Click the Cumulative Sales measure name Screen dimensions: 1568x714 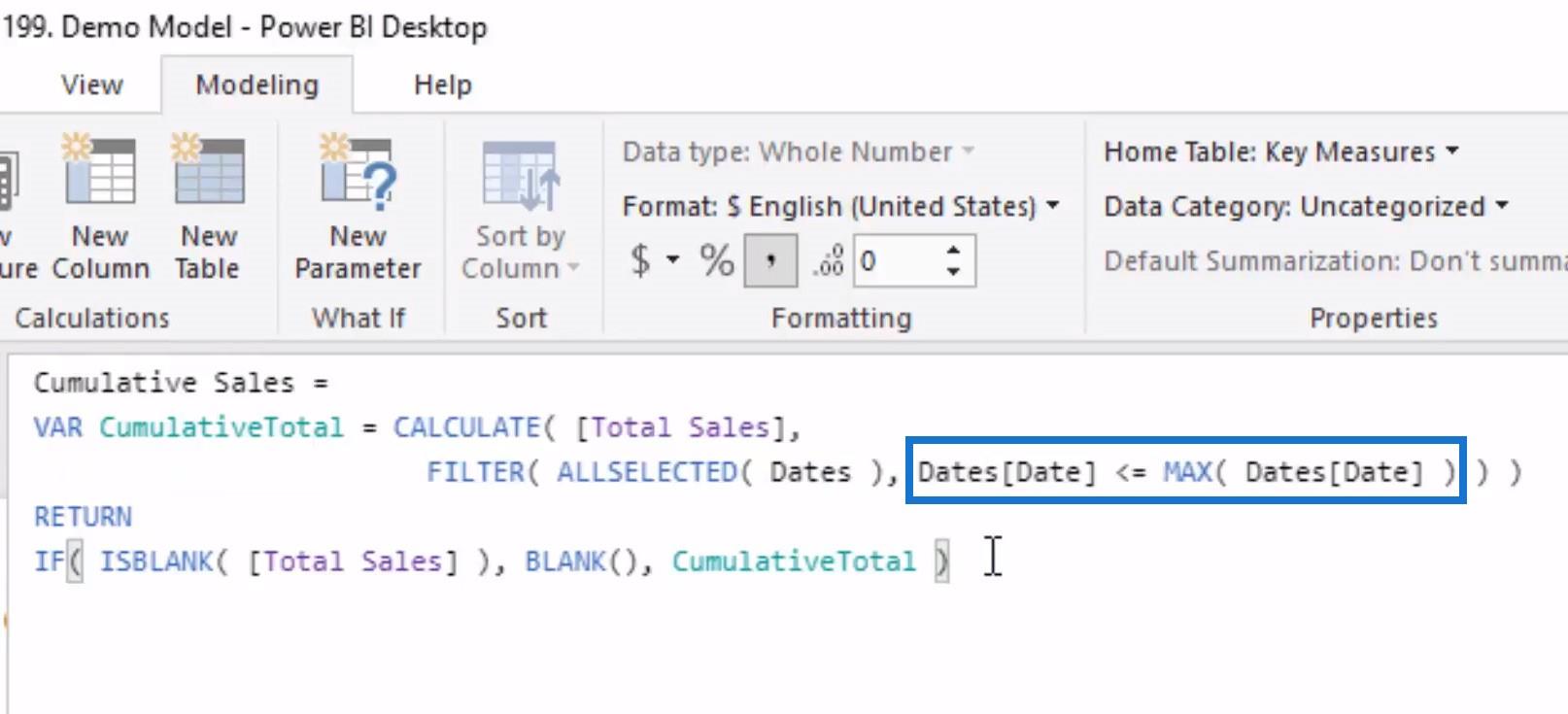163,383
